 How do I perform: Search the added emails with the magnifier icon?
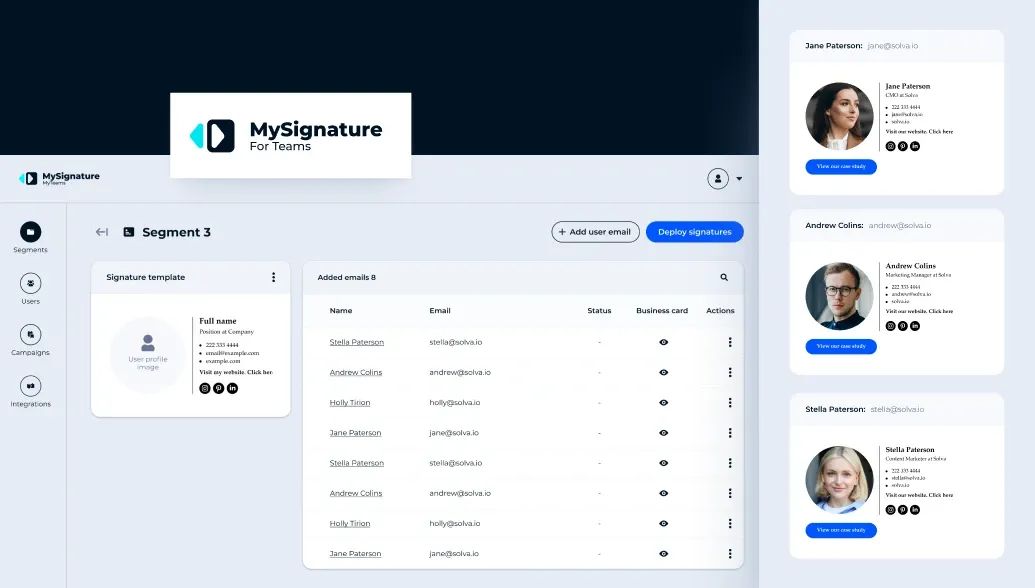pyautogui.click(x=724, y=277)
